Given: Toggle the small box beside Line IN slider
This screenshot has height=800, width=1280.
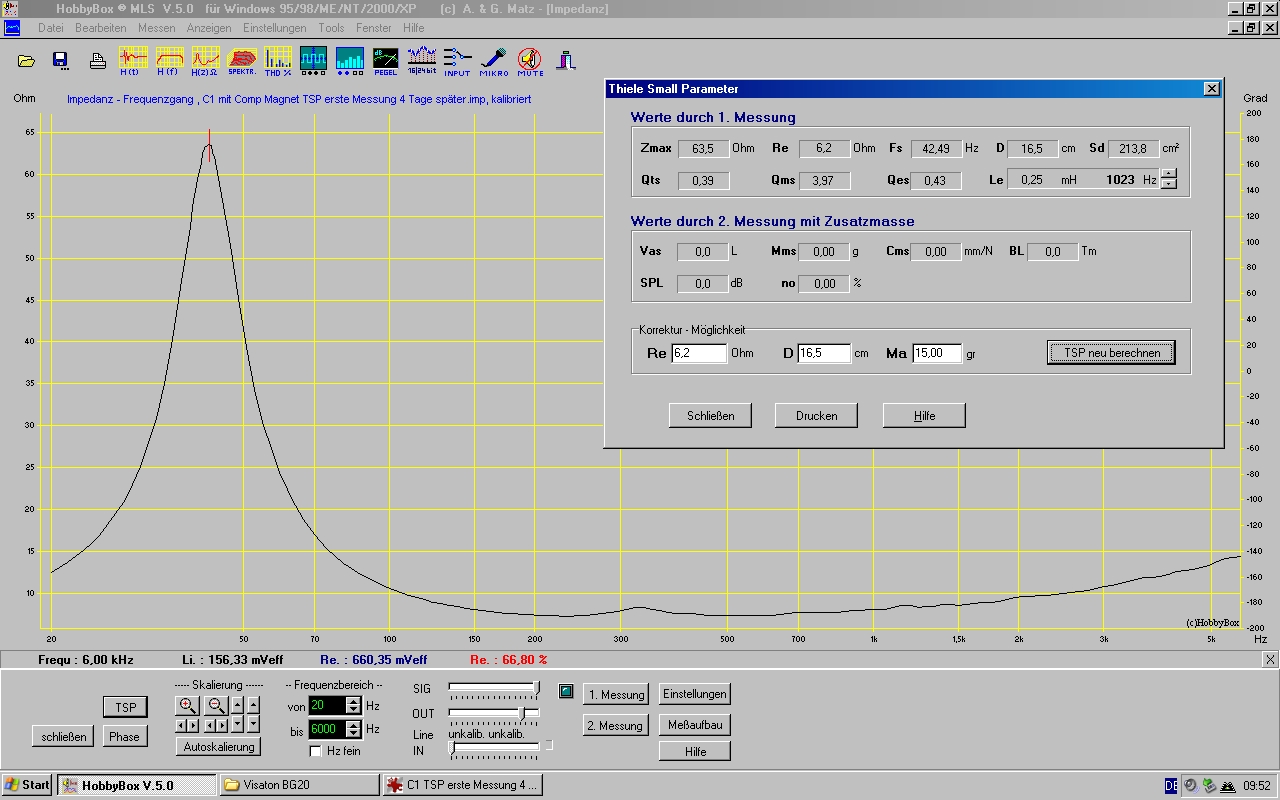Looking at the screenshot, I should pos(548,745).
